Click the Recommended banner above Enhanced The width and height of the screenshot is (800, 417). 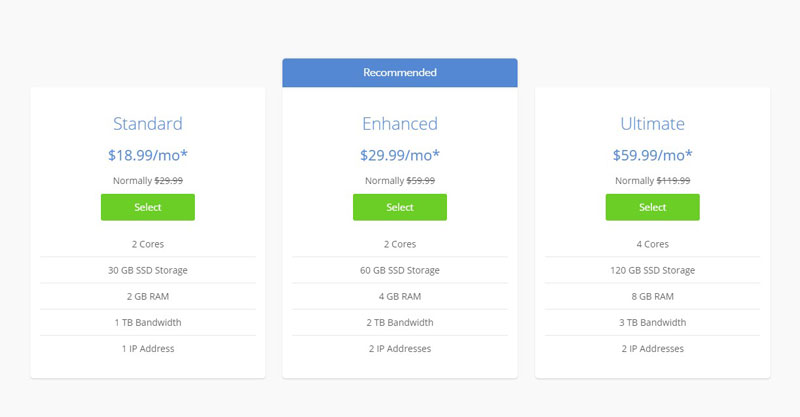click(x=399, y=72)
